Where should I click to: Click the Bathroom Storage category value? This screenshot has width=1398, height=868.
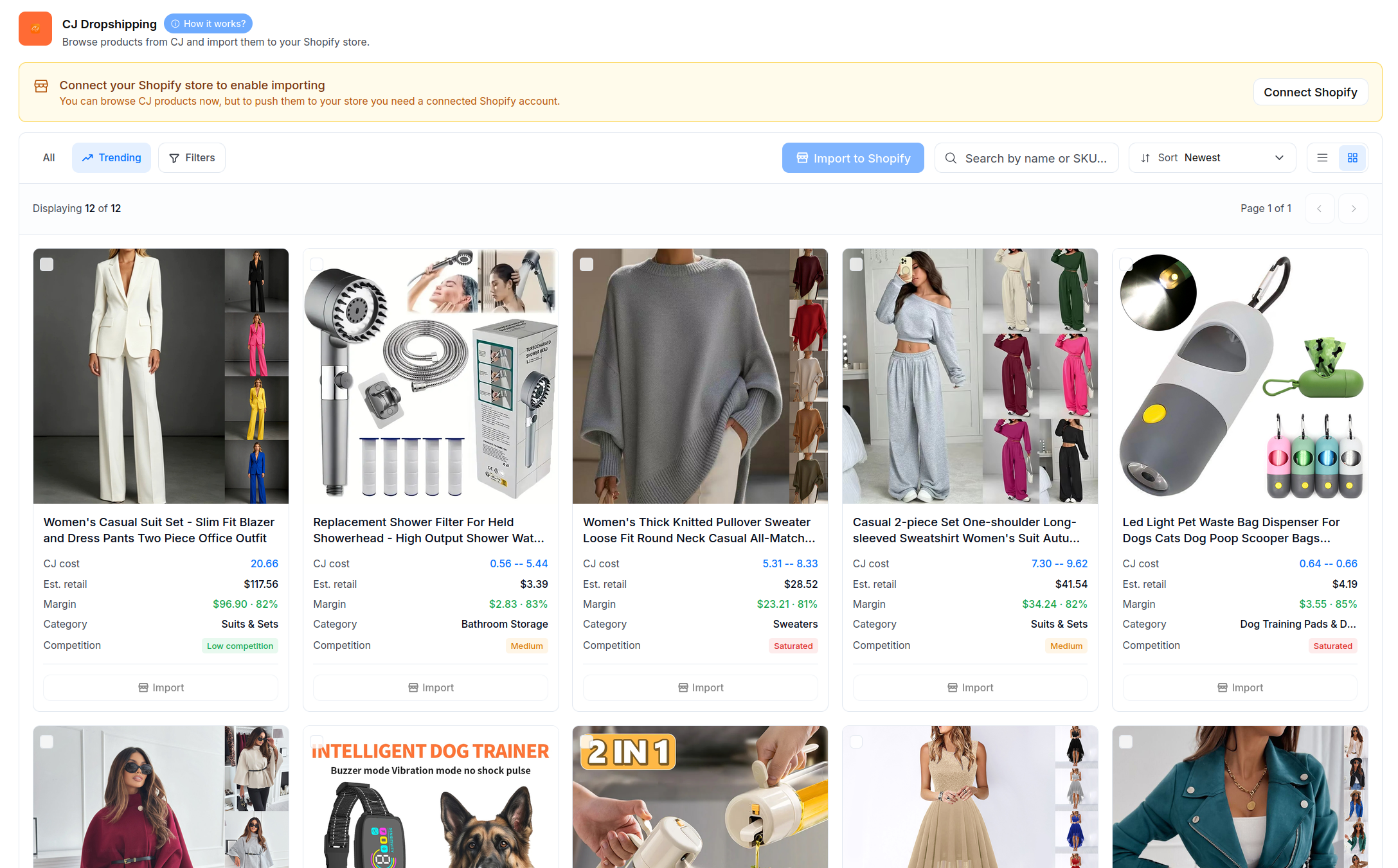(505, 624)
